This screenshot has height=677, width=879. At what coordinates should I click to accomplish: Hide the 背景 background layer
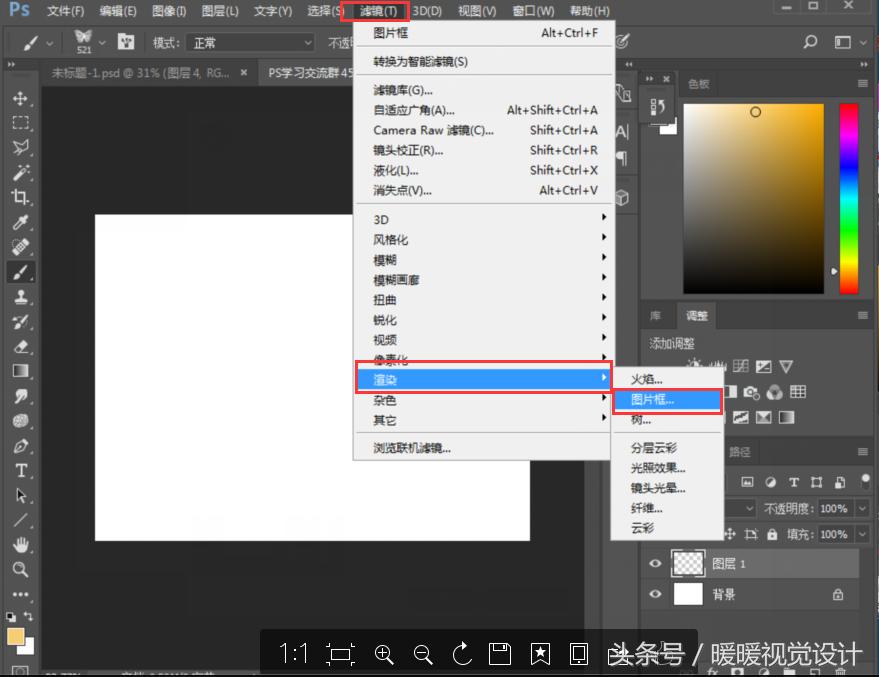tap(655, 593)
